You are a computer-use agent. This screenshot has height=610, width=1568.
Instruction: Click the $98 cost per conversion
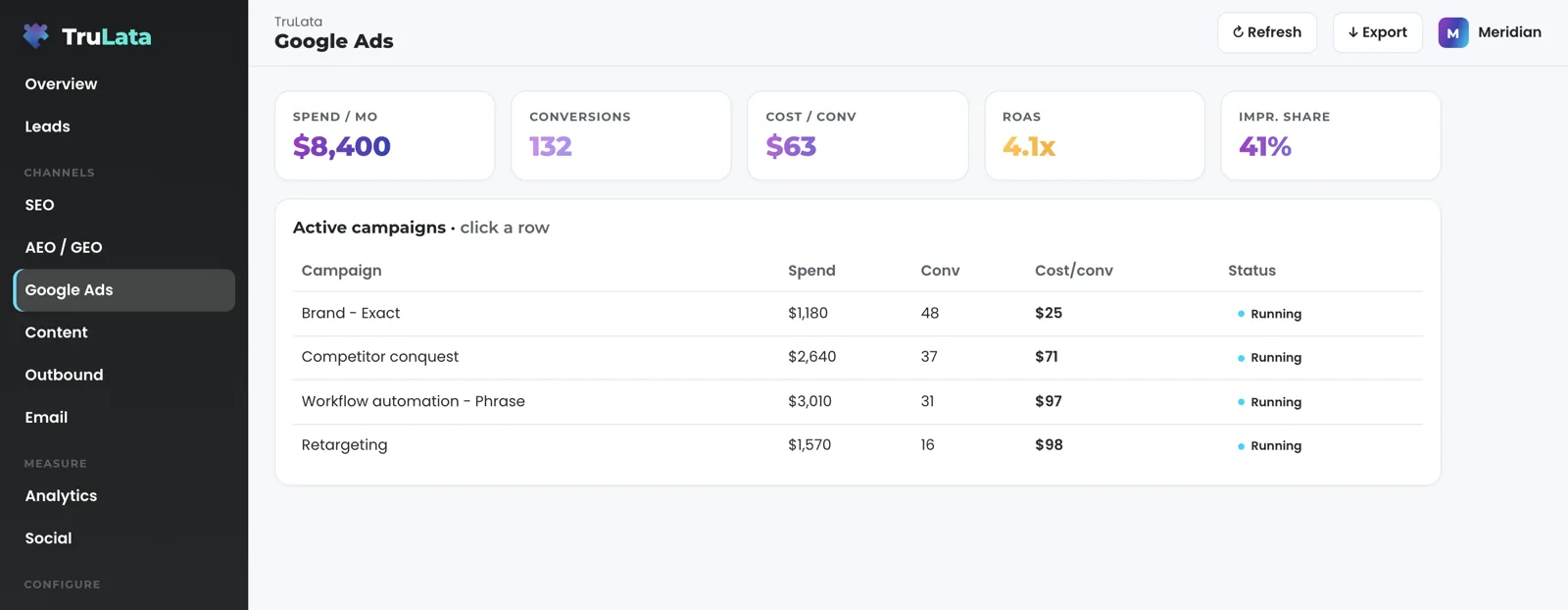coord(1049,445)
